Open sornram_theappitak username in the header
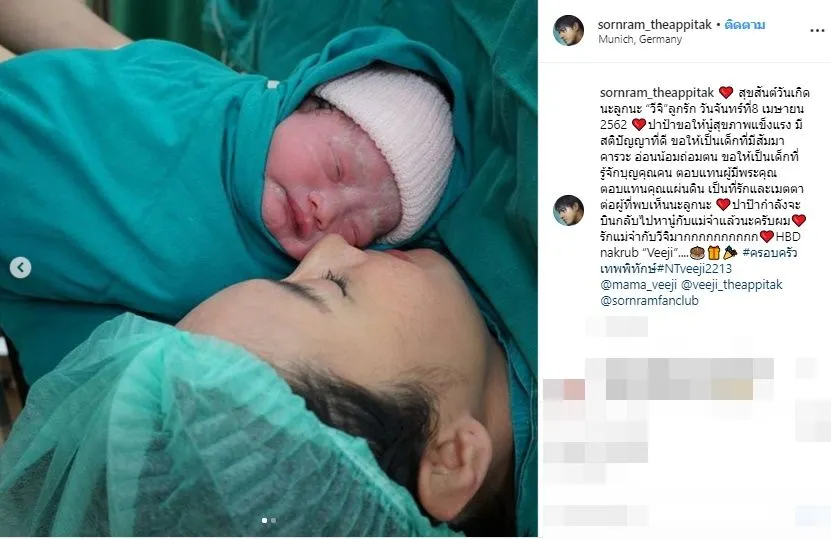This screenshot has height=539, width=831. tap(655, 25)
